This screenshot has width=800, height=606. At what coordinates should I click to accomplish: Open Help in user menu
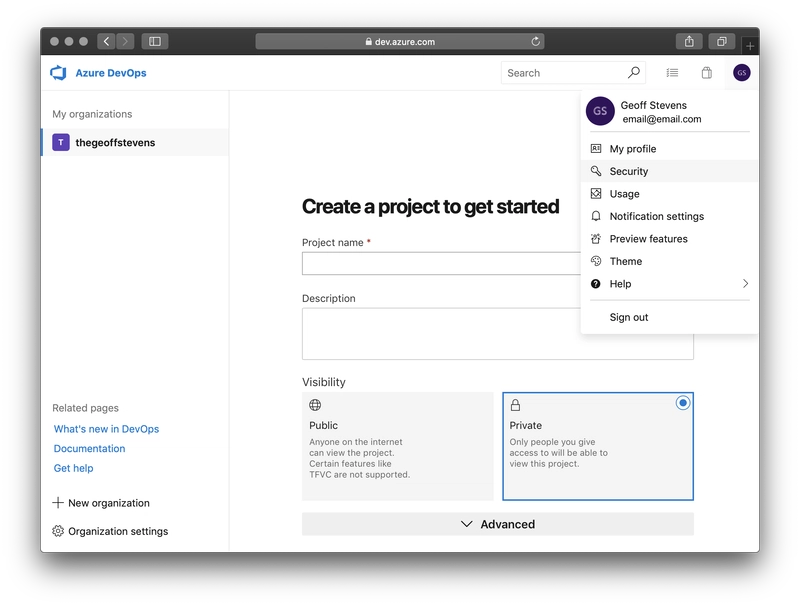[x=669, y=283]
